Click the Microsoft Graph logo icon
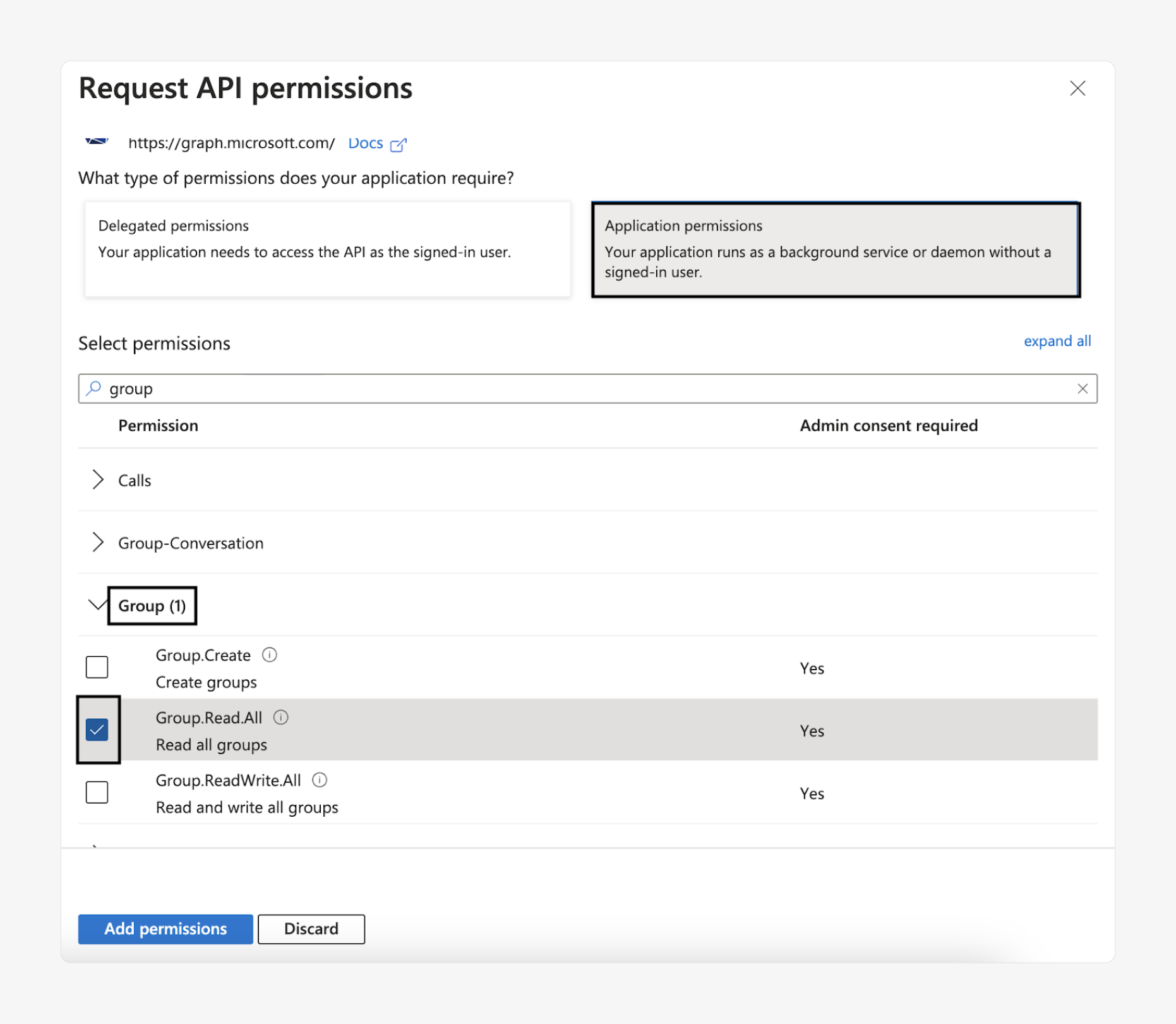The image size is (1176, 1024). (97, 142)
